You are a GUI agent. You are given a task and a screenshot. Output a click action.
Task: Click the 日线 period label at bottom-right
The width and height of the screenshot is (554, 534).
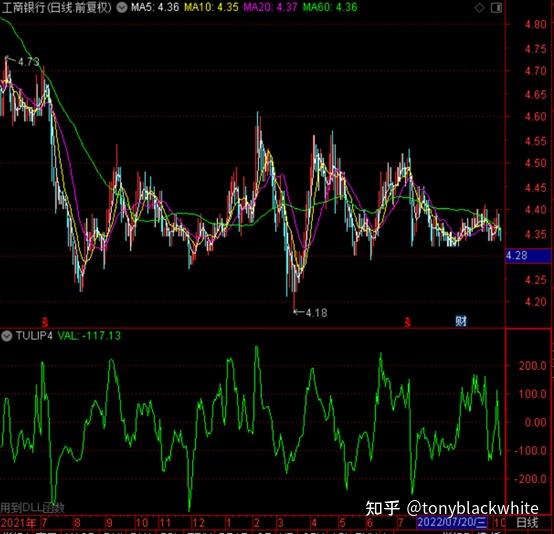tap(528, 523)
